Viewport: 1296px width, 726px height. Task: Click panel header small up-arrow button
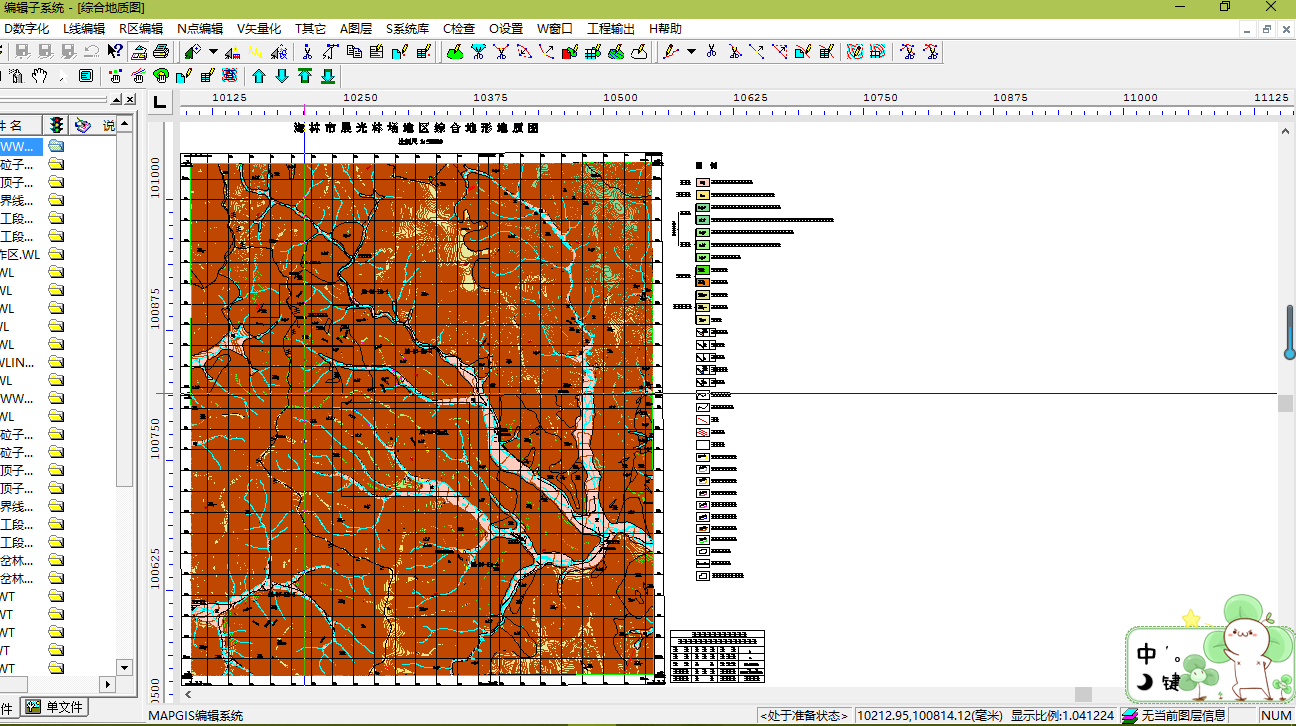(x=116, y=100)
